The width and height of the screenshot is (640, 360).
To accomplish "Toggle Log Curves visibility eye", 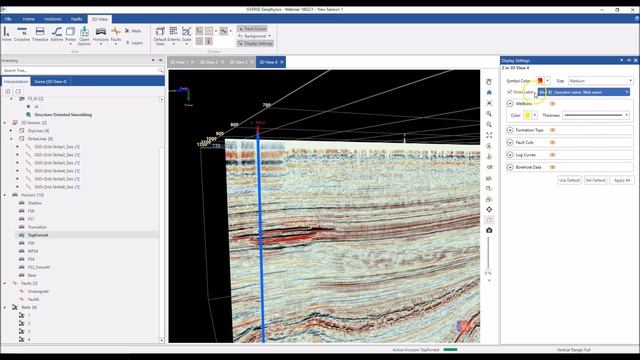I will pos(553,155).
